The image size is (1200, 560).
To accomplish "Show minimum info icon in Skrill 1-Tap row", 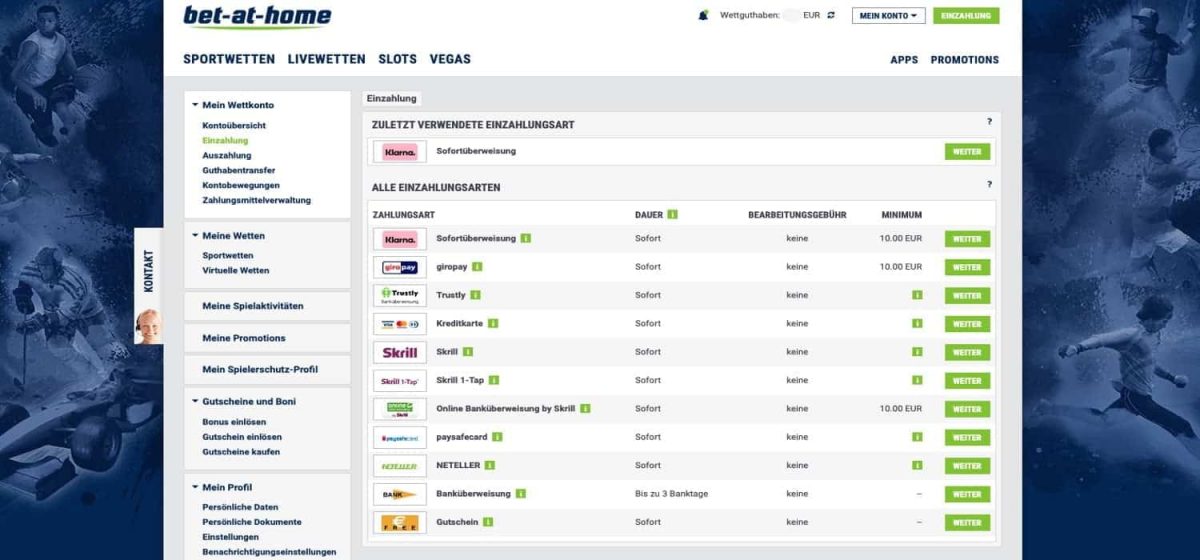I will click(916, 380).
